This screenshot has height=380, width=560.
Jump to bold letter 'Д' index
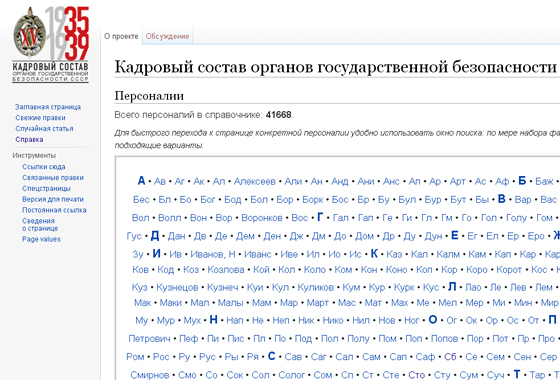tap(155, 235)
